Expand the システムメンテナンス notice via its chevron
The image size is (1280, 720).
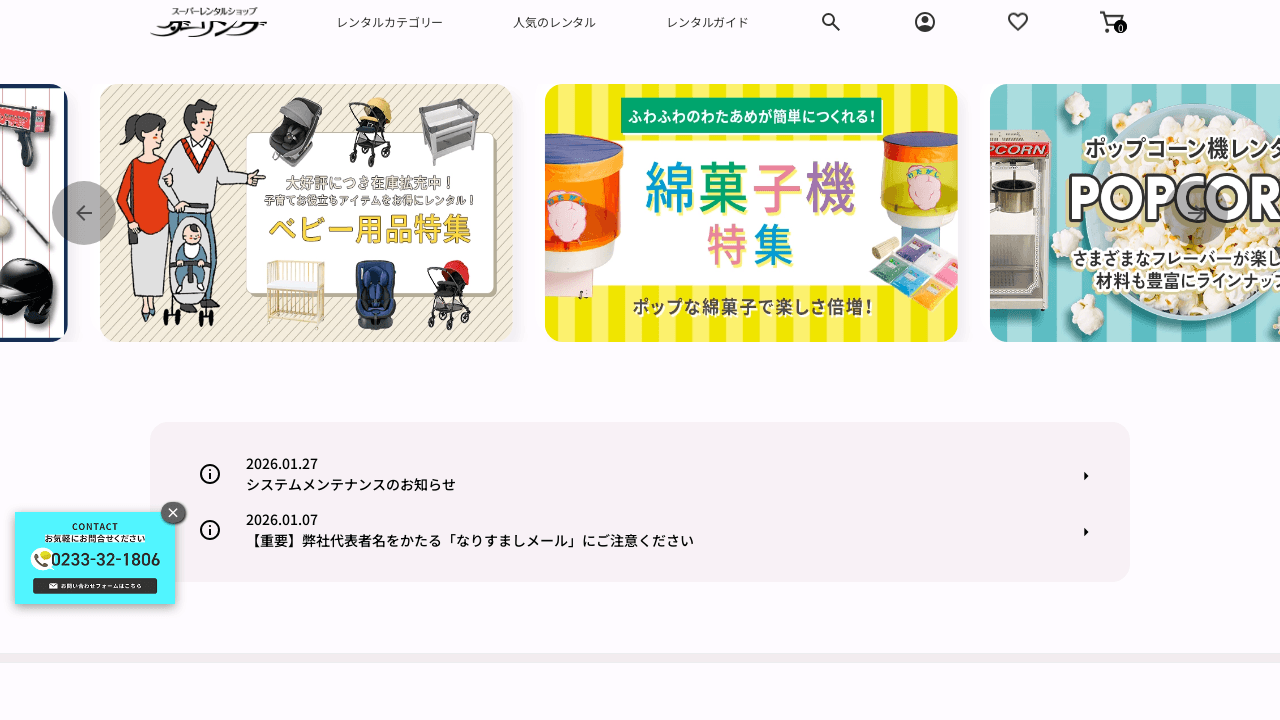click(x=1086, y=476)
